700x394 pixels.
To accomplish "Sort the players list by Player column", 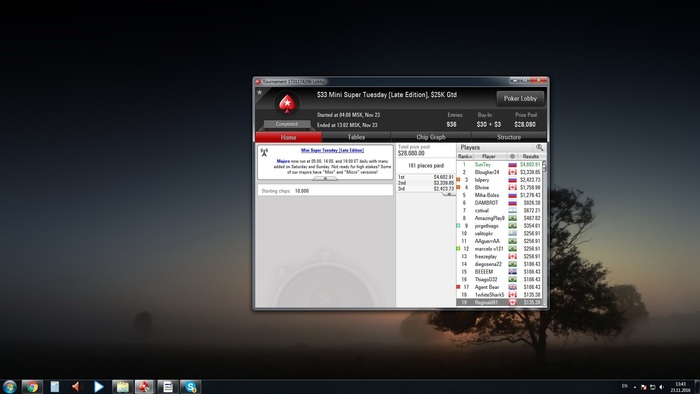I will (489, 157).
